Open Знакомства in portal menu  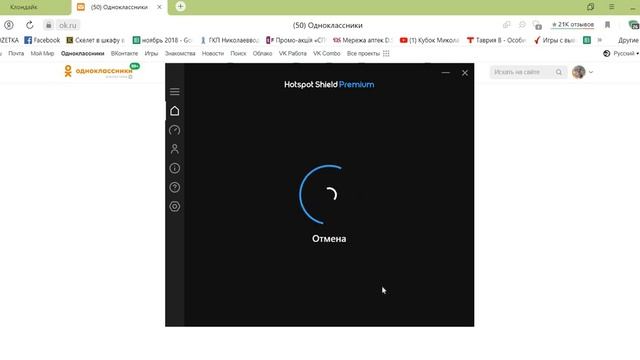[180, 53]
